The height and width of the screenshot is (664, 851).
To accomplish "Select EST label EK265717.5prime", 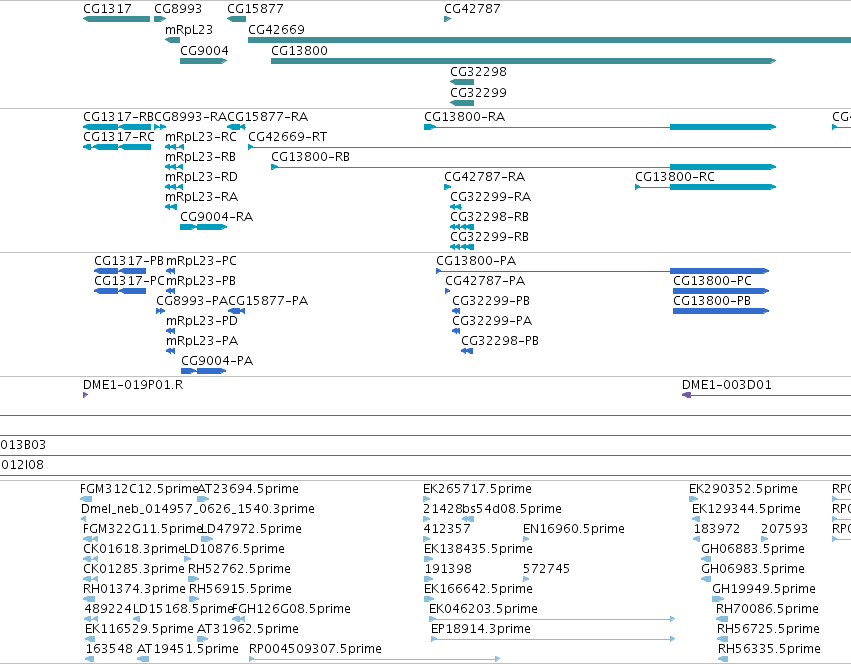I will (x=478, y=489).
